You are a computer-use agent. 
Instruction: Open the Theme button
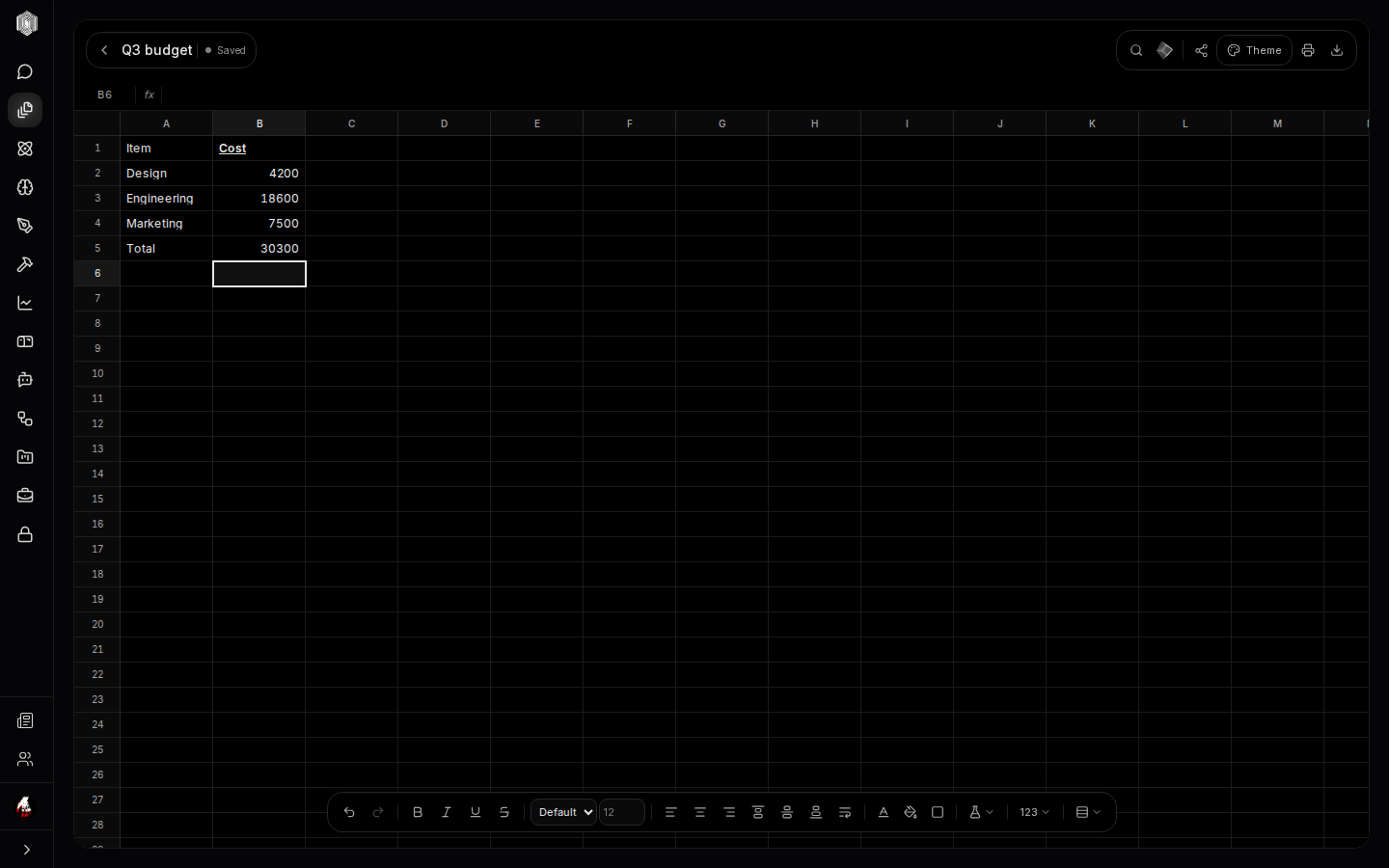[x=1255, y=51]
